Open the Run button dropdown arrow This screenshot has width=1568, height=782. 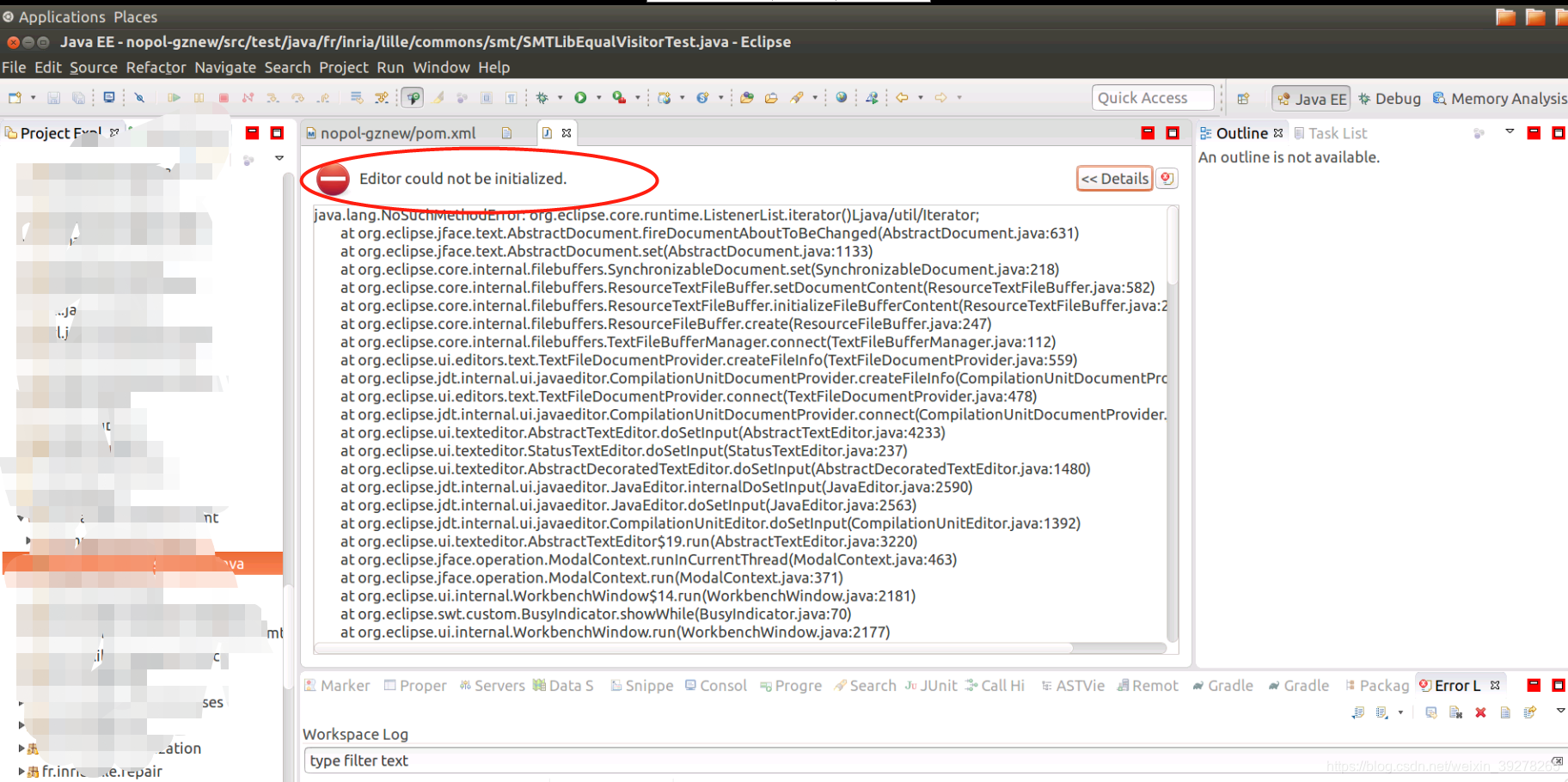click(x=597, y=97)
